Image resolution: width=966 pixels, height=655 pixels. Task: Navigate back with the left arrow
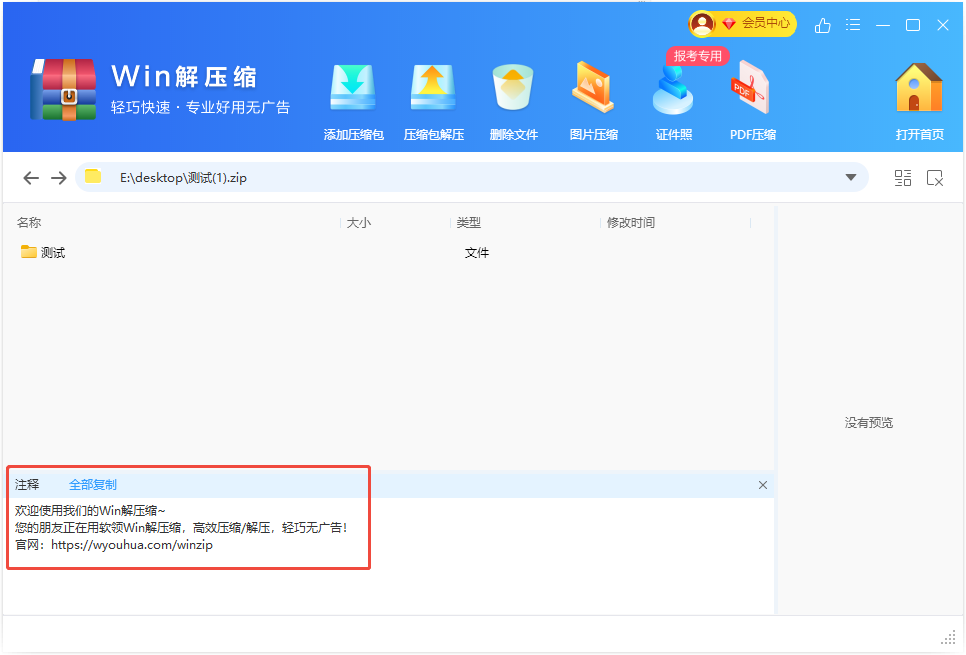click(x=31, y=178)
